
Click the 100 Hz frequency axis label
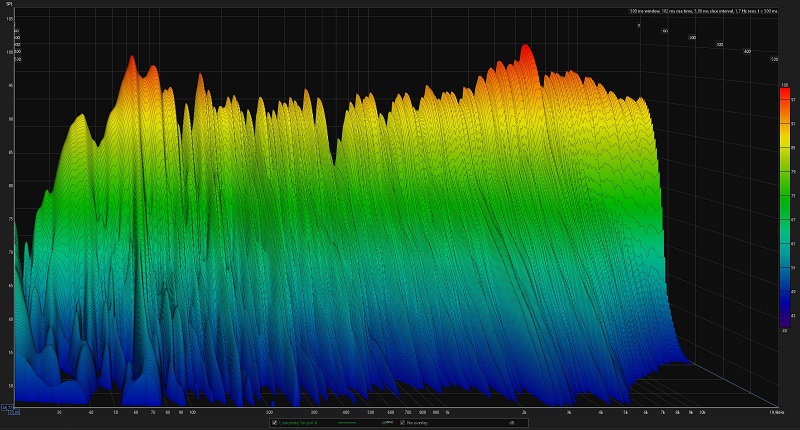coord(192,411)
